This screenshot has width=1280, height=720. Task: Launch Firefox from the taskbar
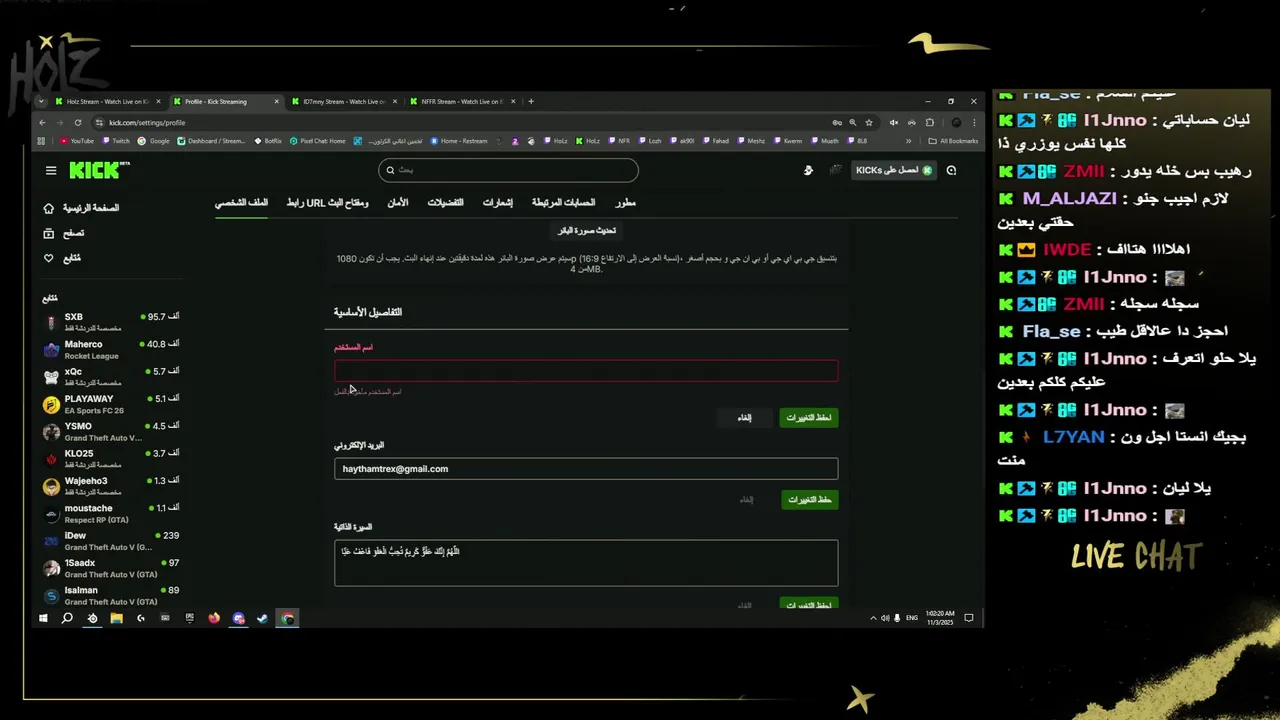tap(214, 618)
